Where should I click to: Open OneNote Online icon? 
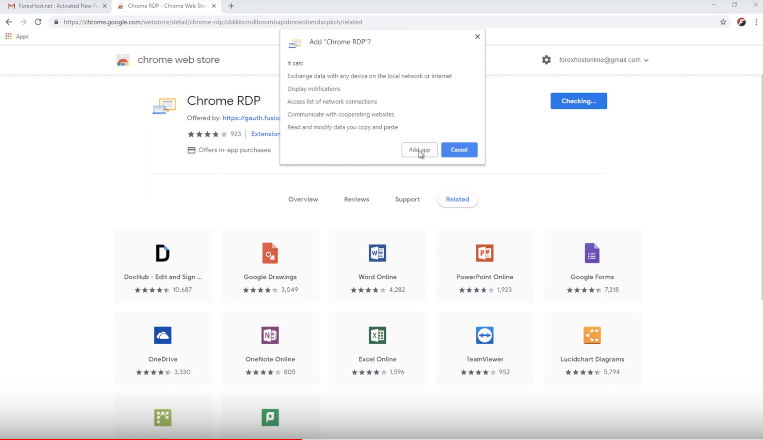coord(270,335)
